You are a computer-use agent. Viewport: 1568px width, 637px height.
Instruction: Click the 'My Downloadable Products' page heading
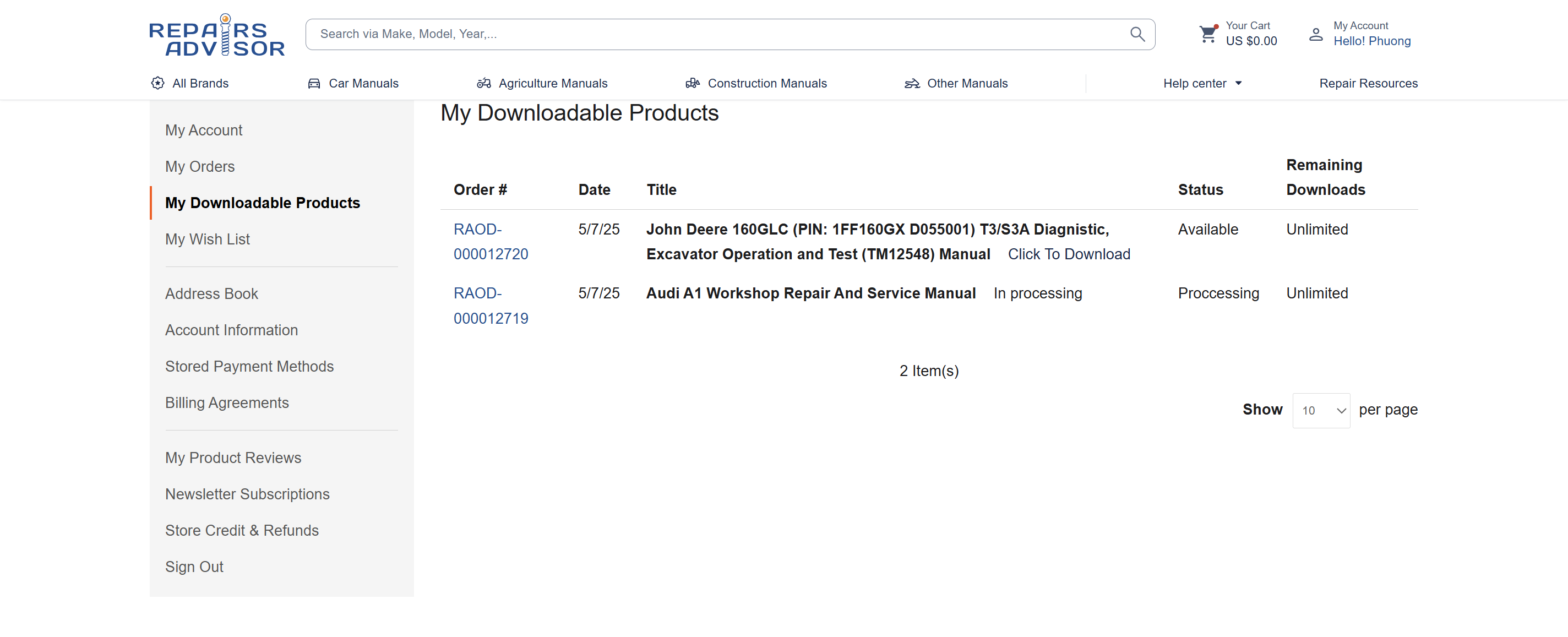pyautogui.click(x=580, y=113)
